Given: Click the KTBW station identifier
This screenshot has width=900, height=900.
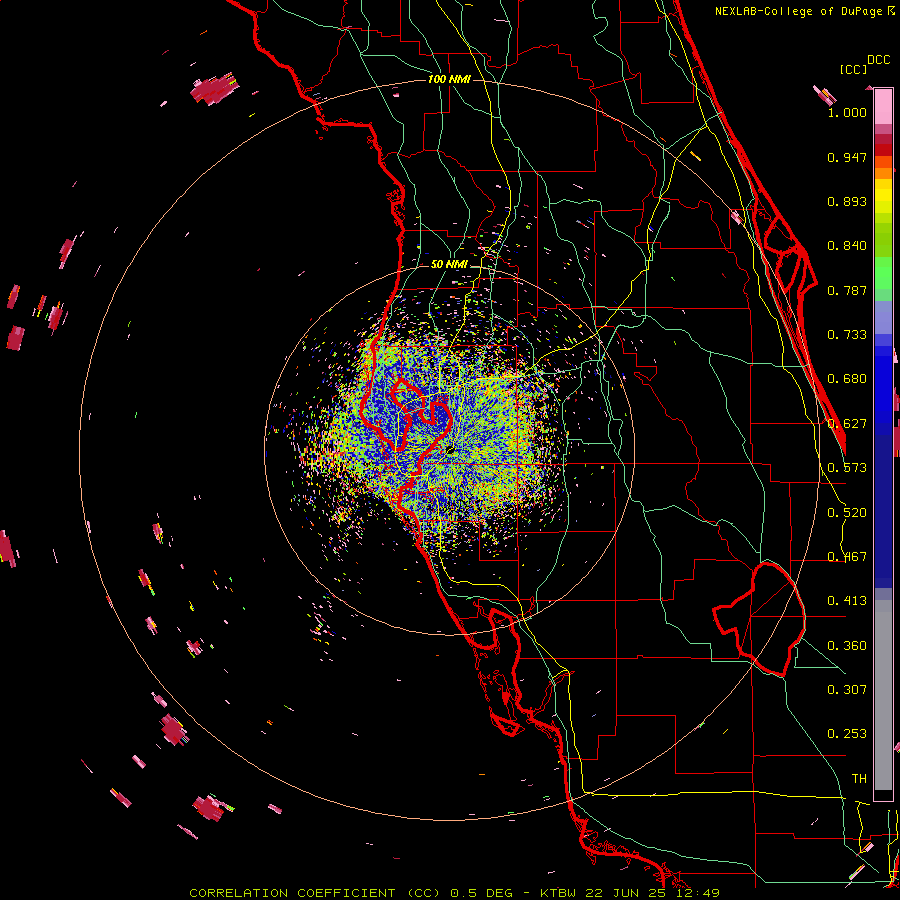Looking at the screenshot, I should coord(560,893).
